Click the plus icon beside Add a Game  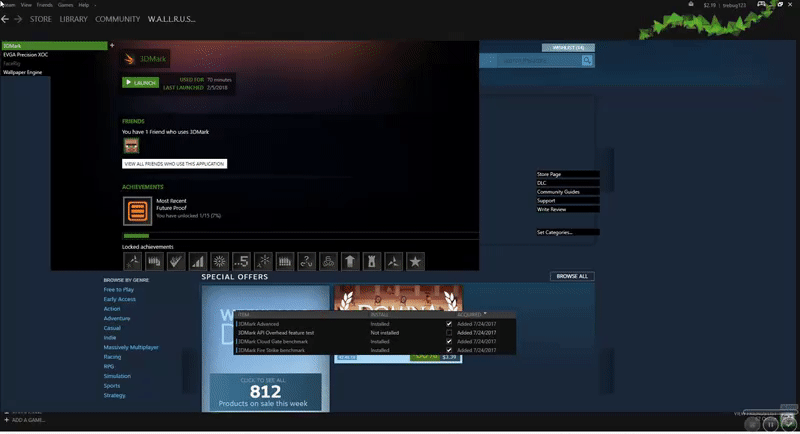click(x=7, y=420)
